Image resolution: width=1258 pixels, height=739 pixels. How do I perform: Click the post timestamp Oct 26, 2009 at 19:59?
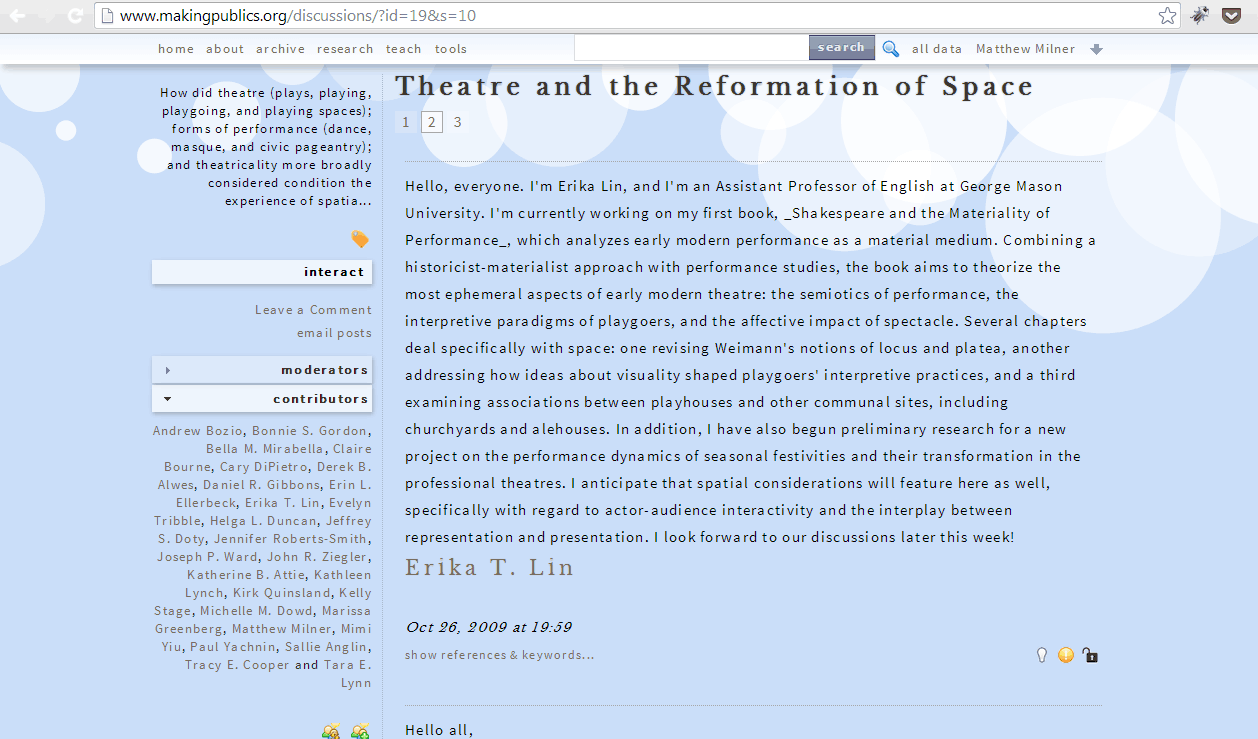489,628
